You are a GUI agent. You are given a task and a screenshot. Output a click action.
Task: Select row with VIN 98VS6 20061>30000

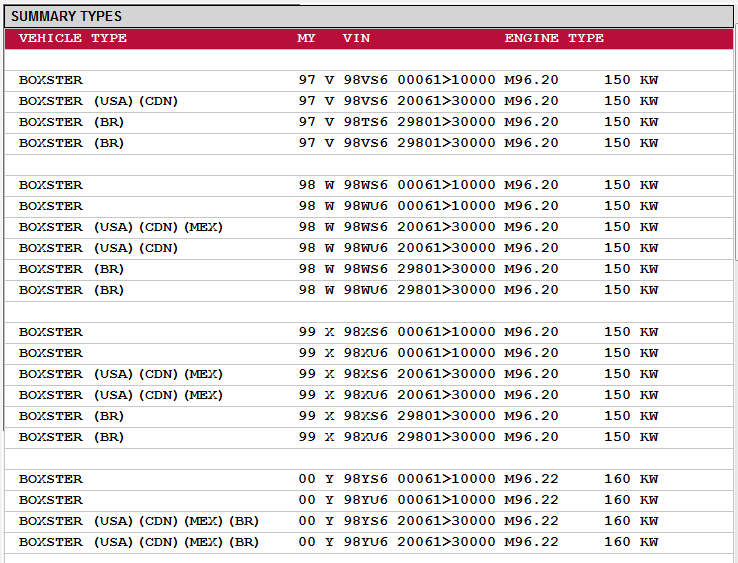(369, 102)
